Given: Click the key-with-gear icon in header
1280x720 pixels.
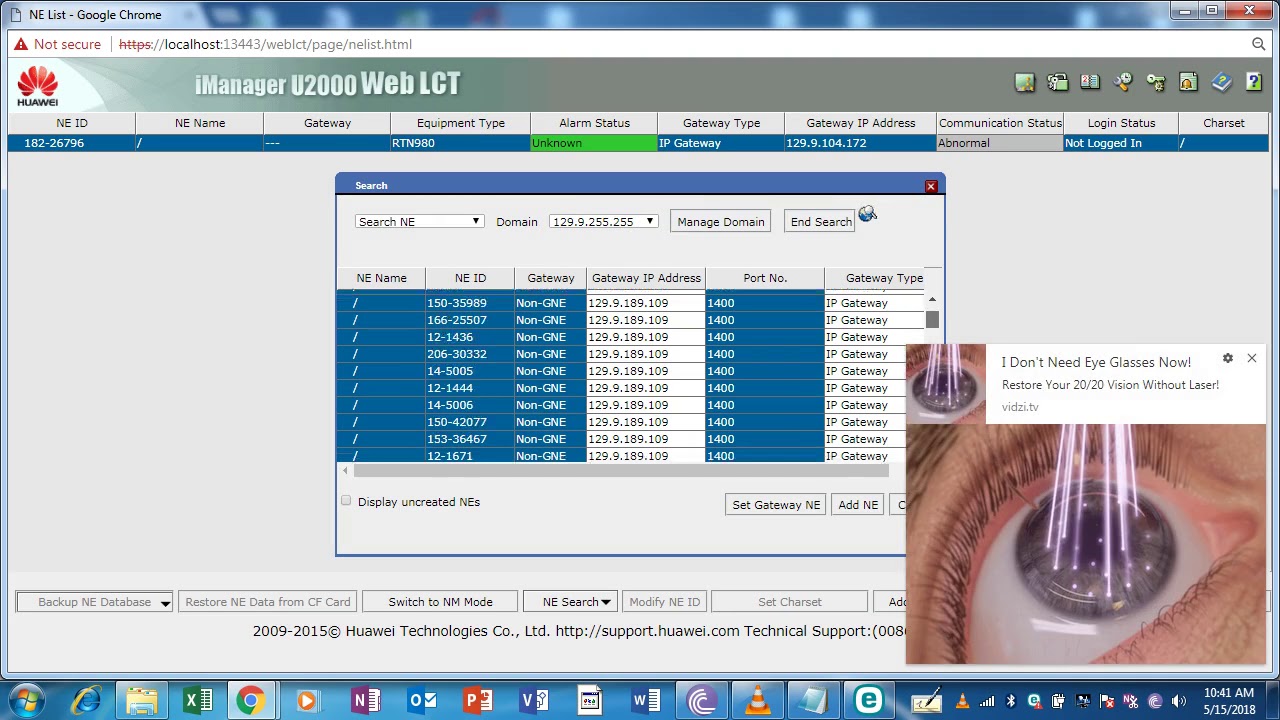Looking at the screenshot, I should [1156, 83].
